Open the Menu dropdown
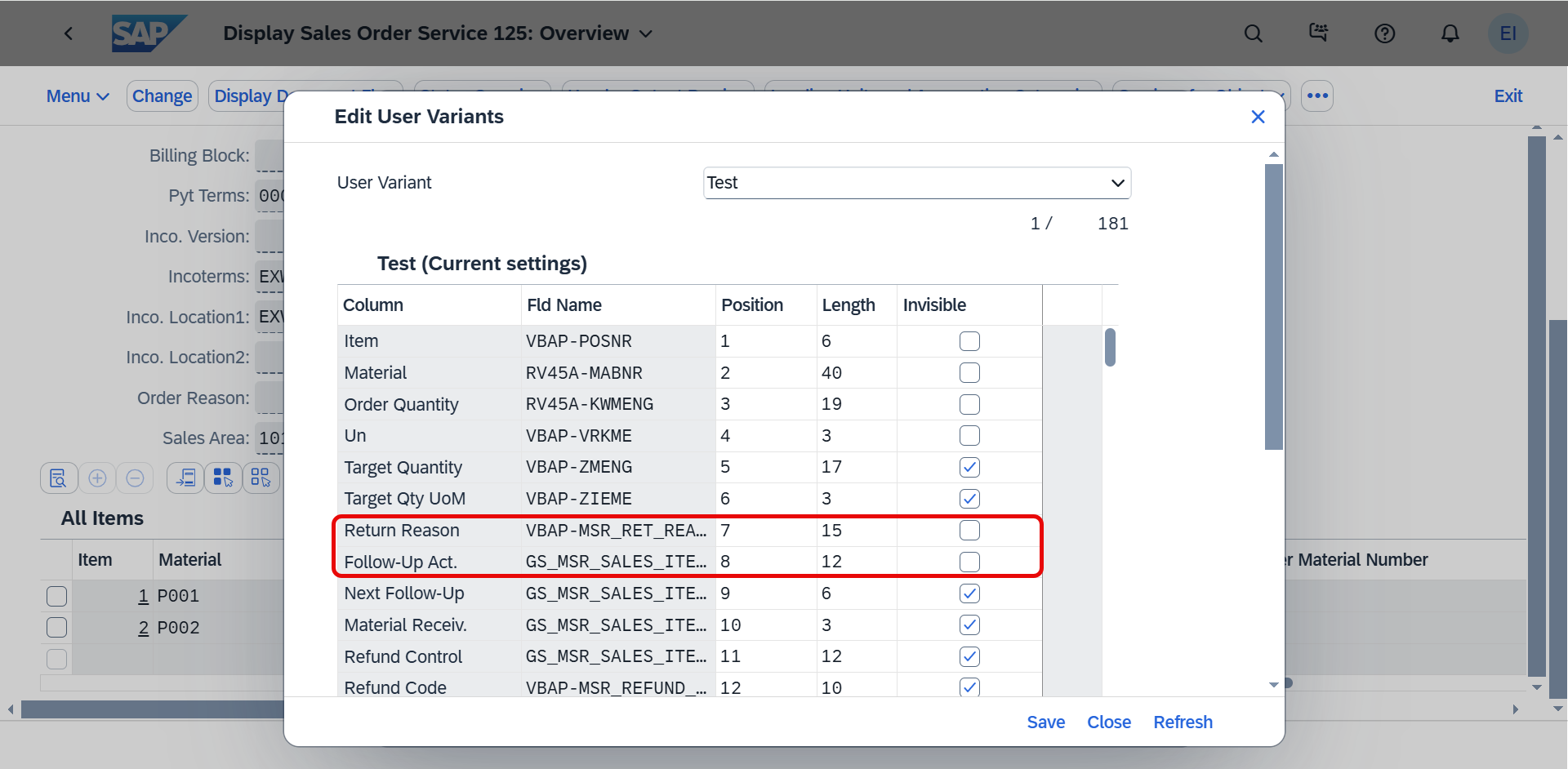This screenshot has width=1568, height=769. pos(78,96)
